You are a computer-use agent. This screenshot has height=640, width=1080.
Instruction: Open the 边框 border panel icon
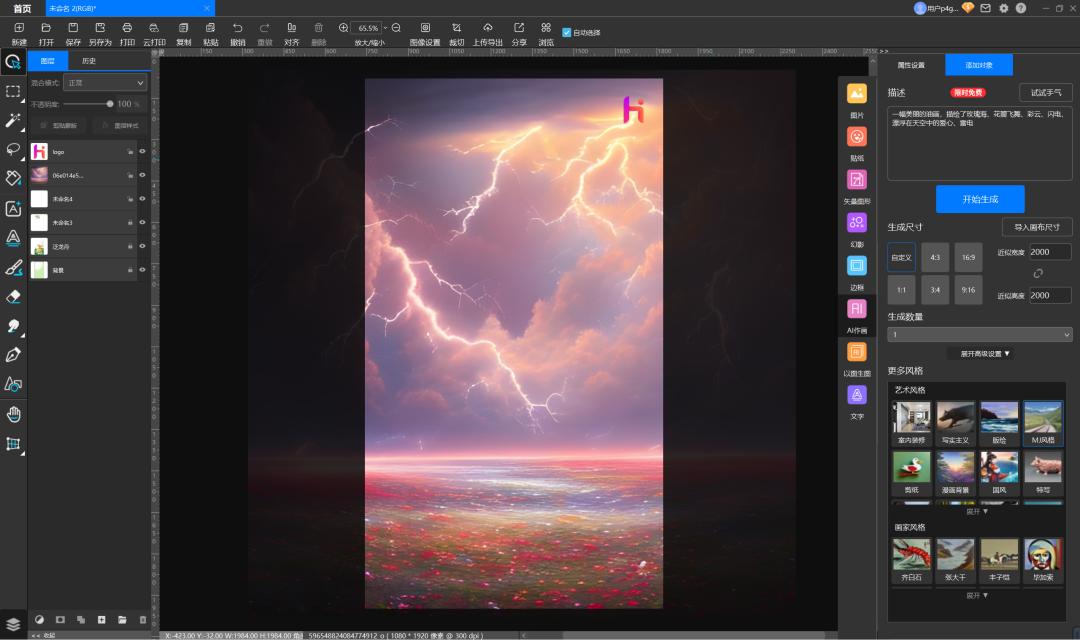click(857, 266)
